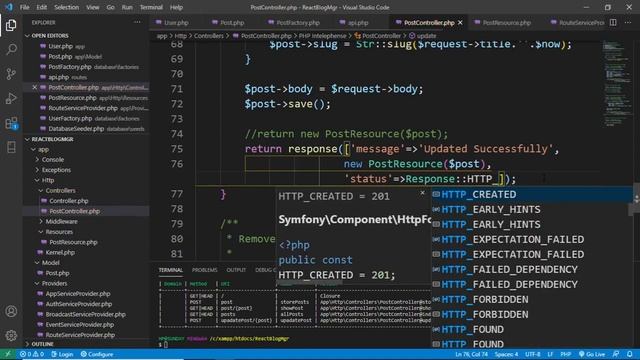Open the Explorer view in activity bar
The height and width of the screenshot is (360, 640).
11,25
